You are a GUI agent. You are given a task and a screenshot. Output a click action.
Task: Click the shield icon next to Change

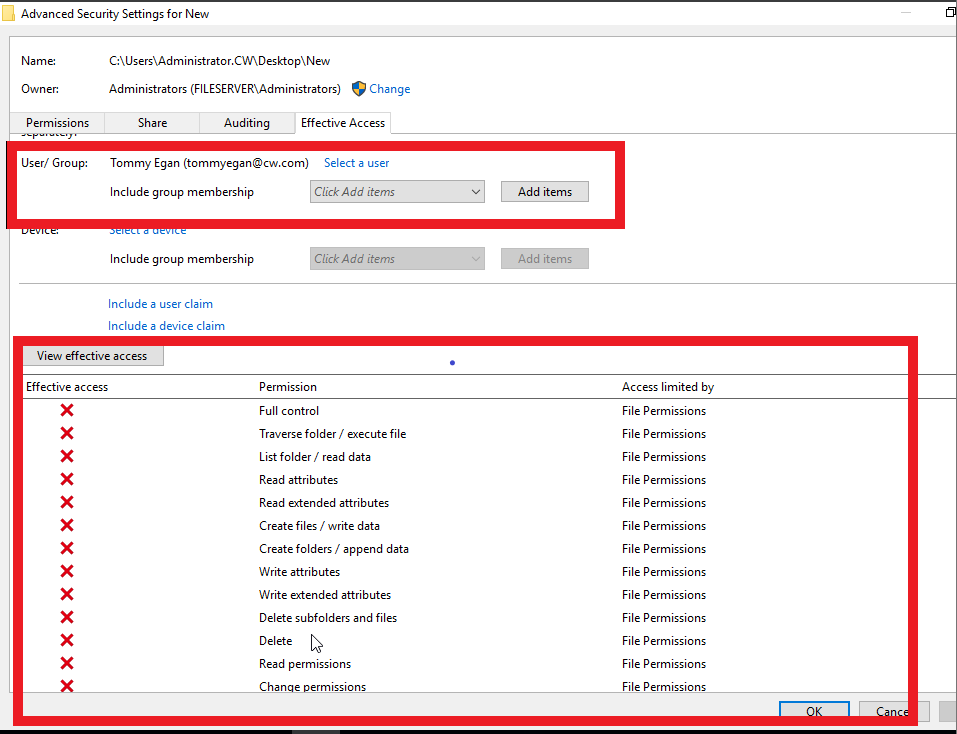(359, 89)
